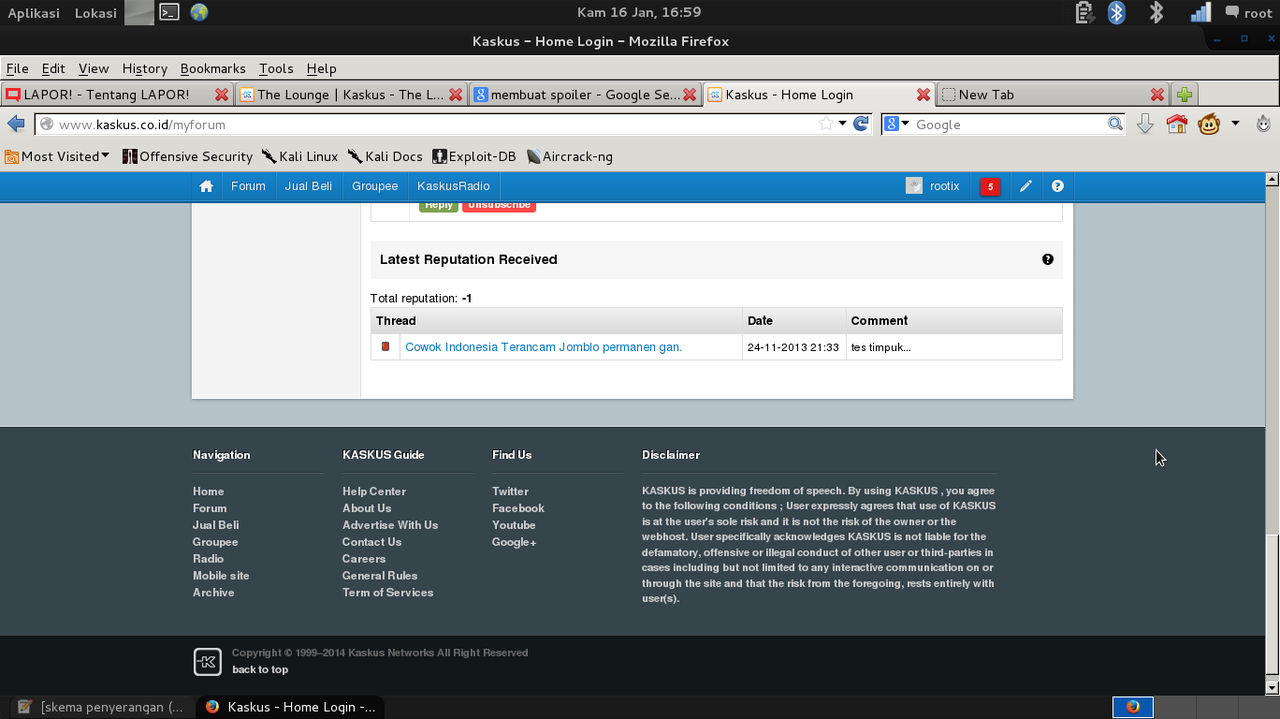Open the Downloads arrow icon
The width and height of the screenshot is (1280, 719).
(x=1146, y=124)
